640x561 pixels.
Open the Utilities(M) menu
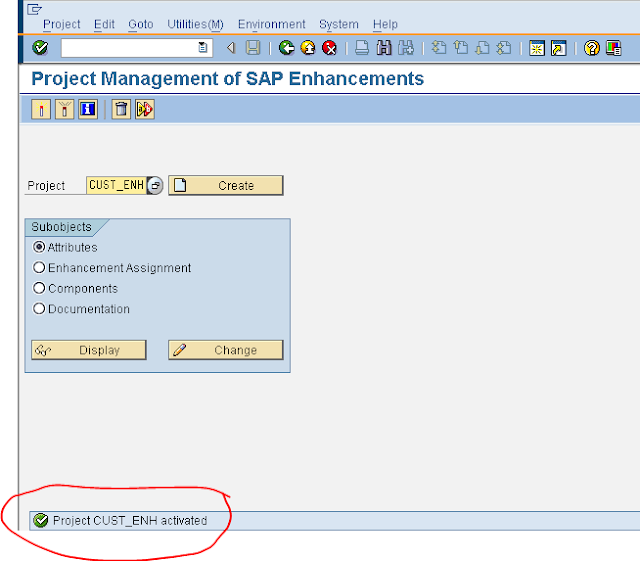(x=196, y=24)
